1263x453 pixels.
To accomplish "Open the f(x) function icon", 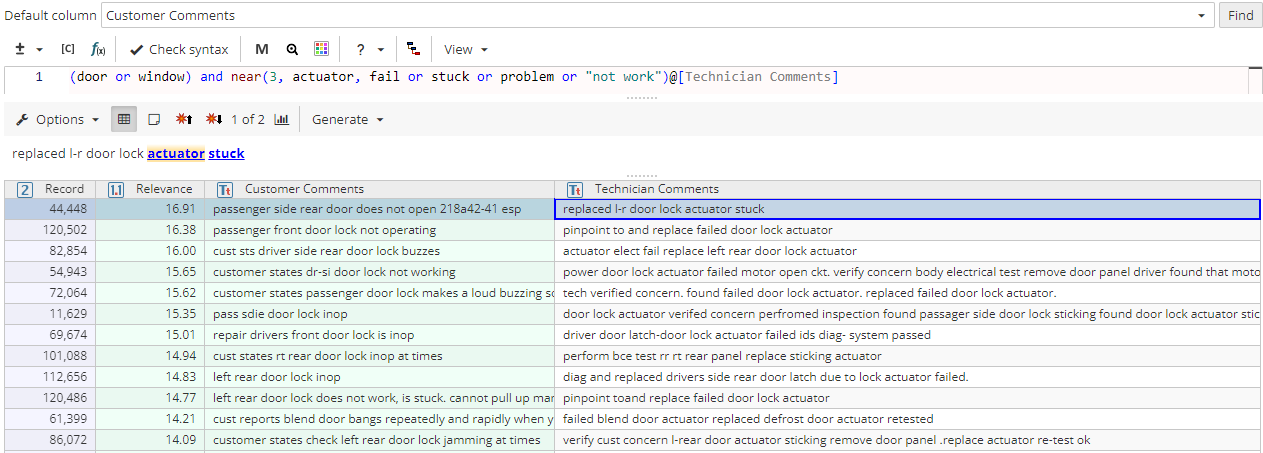I will (98, 49).
